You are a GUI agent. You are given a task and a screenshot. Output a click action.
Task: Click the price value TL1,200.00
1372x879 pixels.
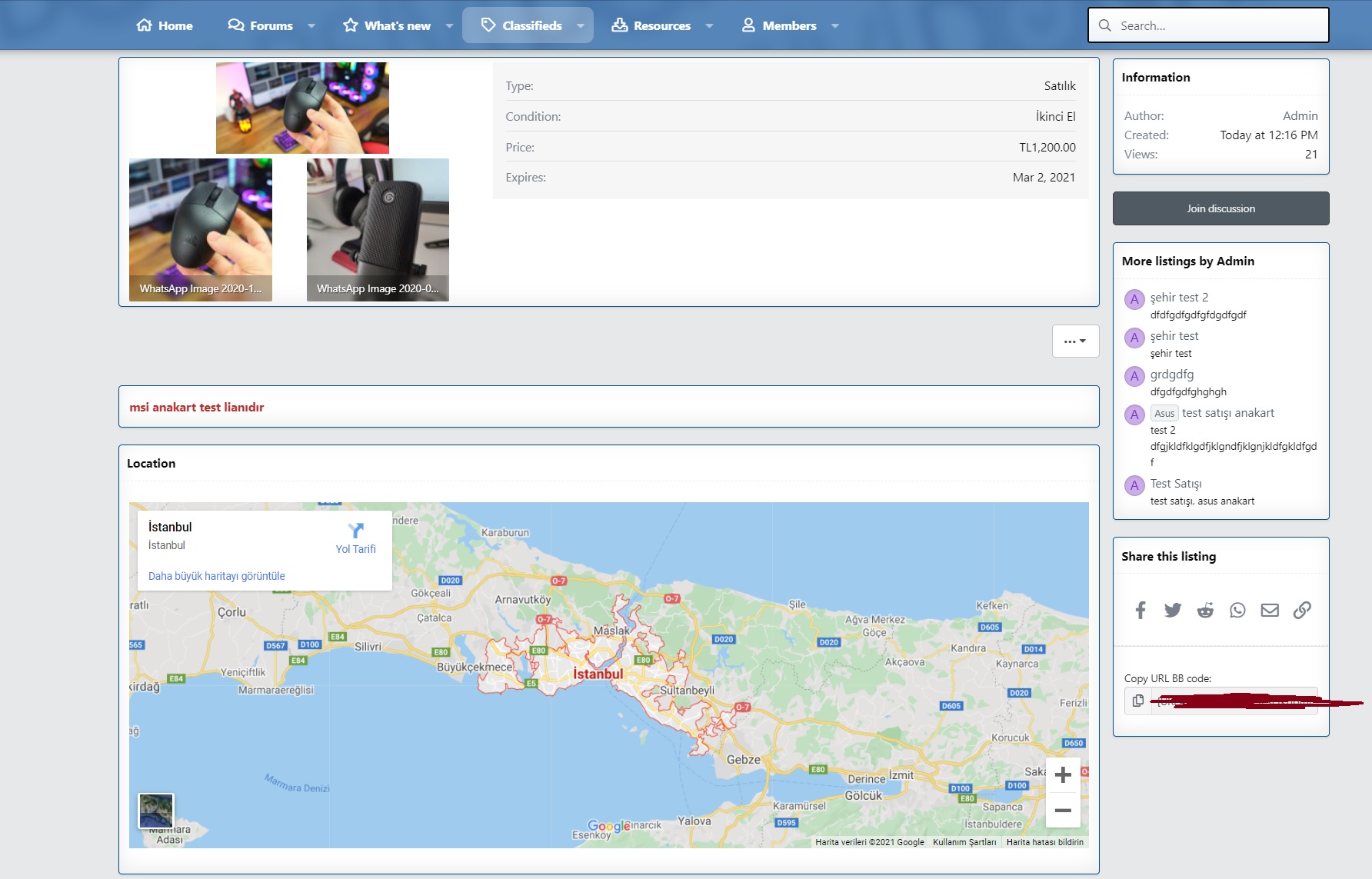1047,147
